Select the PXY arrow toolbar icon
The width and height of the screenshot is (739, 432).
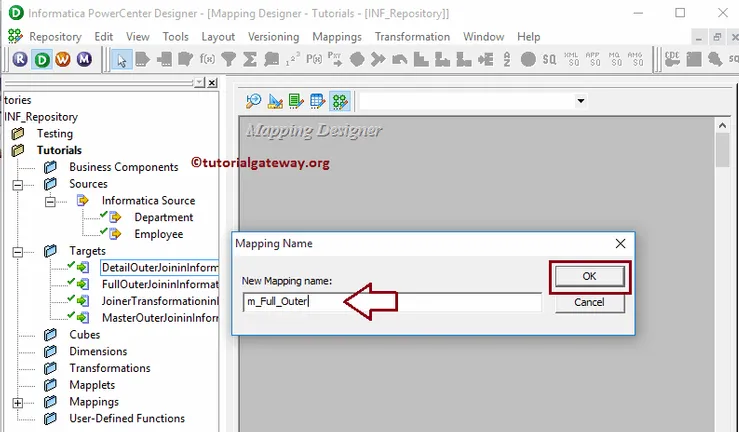tap(335, 59)
